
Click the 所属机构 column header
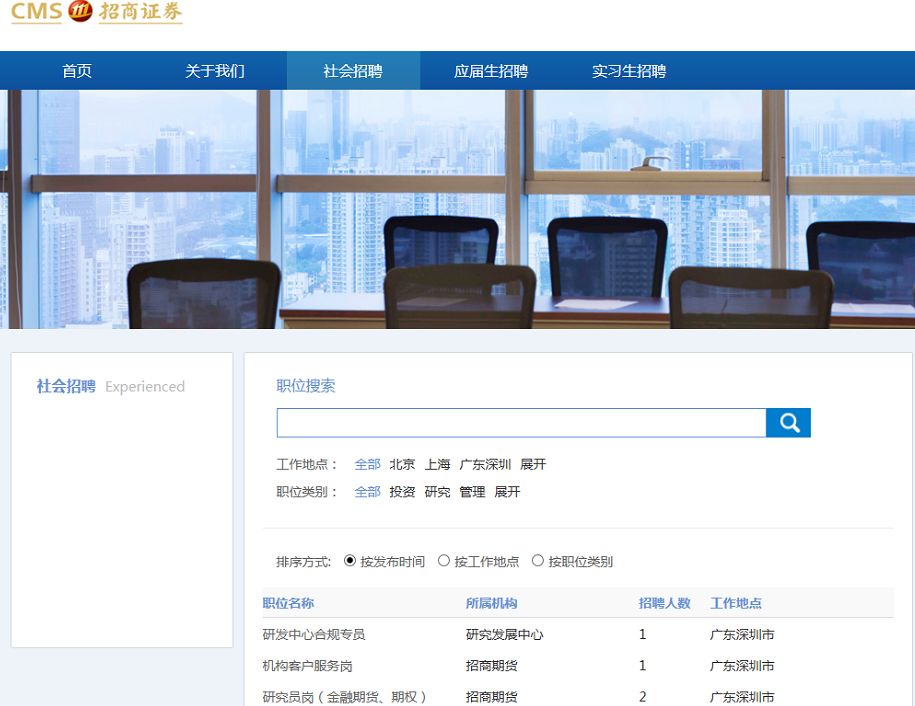[491, 603]
